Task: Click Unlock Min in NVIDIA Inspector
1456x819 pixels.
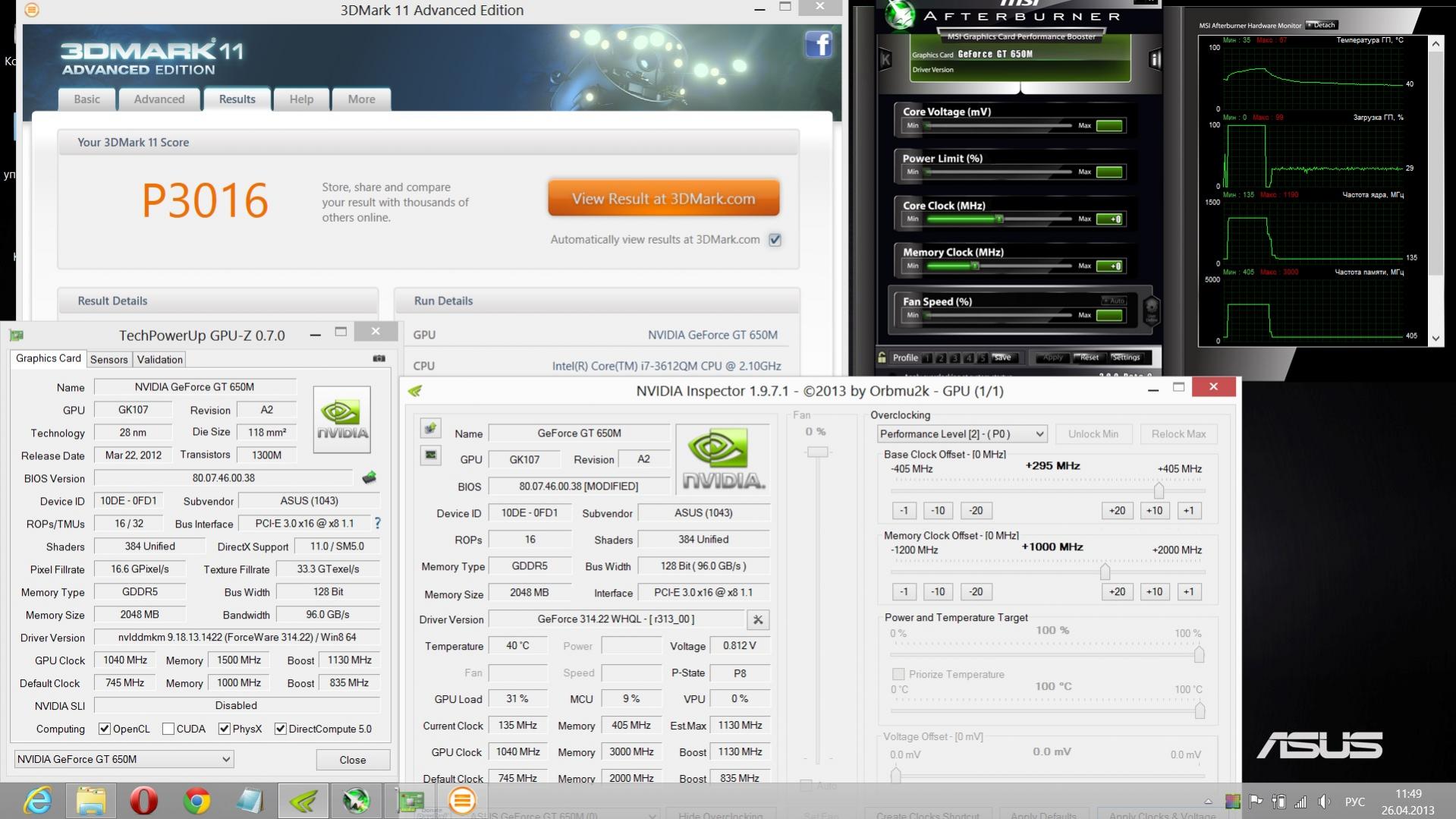Action: click(1093, 434)
